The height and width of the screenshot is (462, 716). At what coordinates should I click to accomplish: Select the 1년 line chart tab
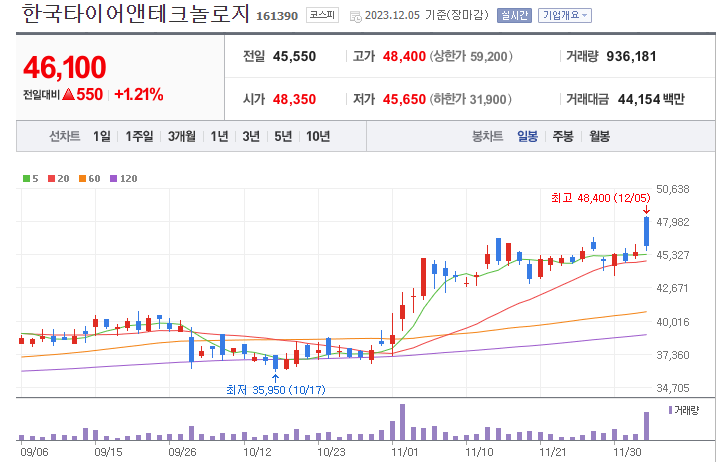[x=219, y=136]
